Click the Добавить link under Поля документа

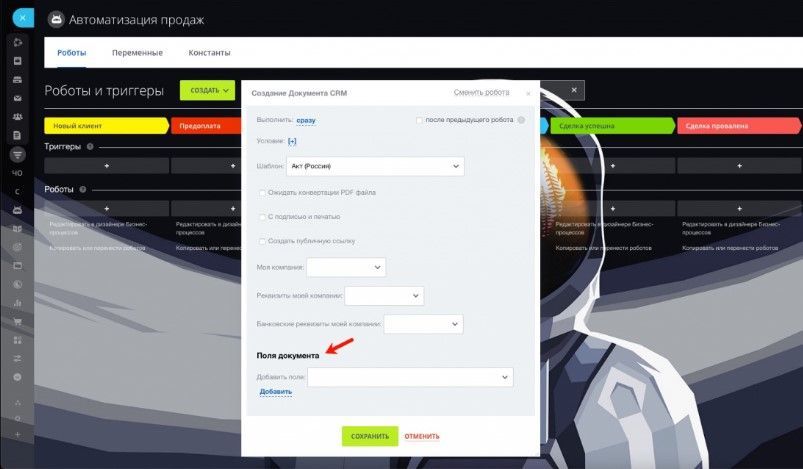(276, 392)
